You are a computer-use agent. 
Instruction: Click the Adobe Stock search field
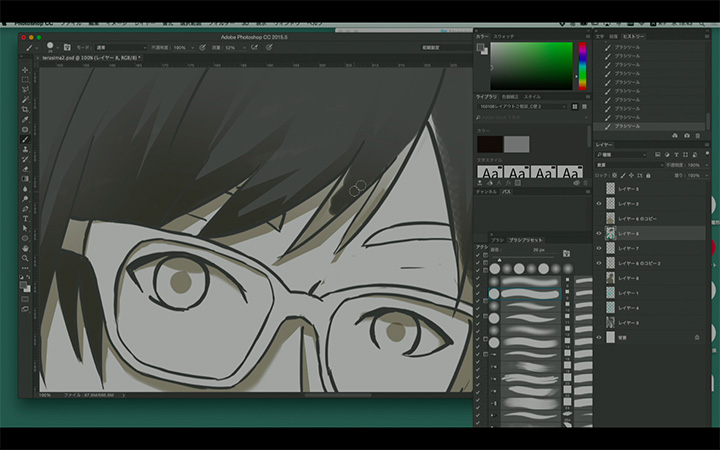532,118
